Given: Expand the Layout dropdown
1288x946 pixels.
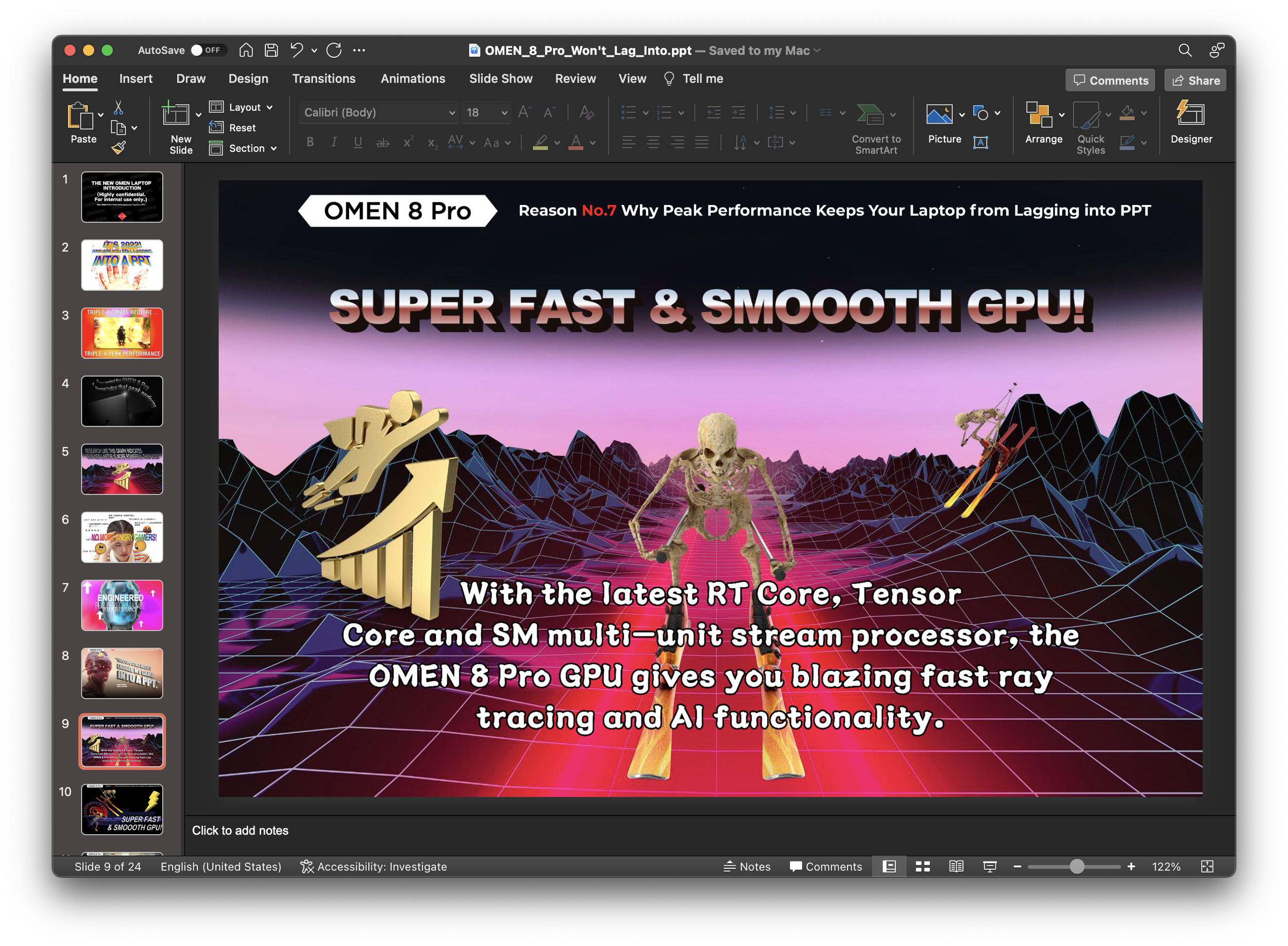Looking at the screenshot, I should [245, 108].
